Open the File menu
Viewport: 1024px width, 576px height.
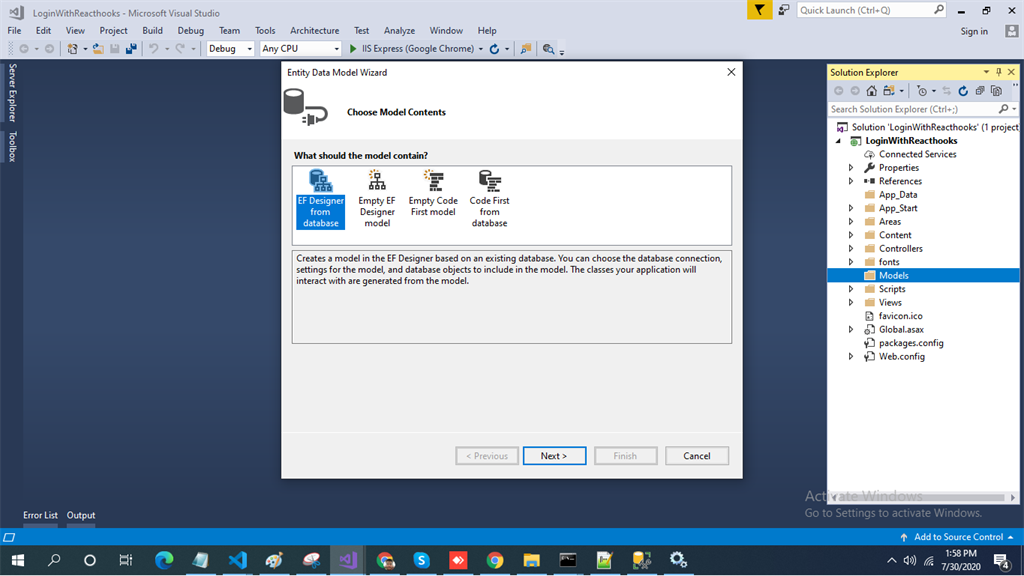pos(14,31)
